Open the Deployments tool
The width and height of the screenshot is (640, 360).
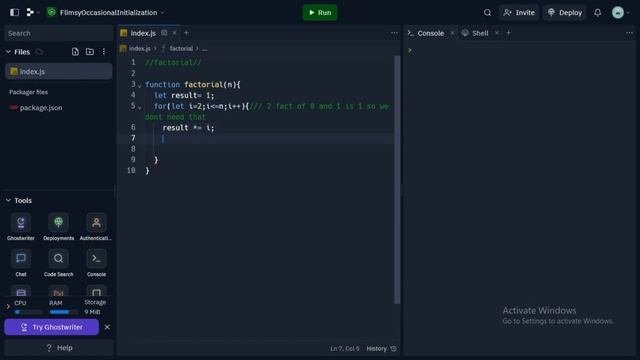(x=58, y=227)
